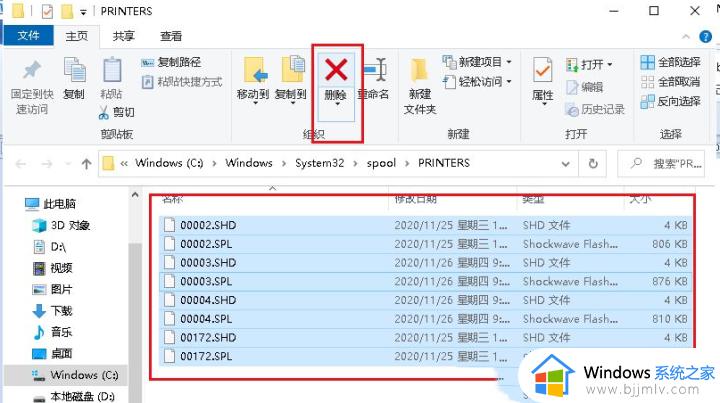Click Select all (全部选择)
The image size is (720, 403).
tap(670, 62)
